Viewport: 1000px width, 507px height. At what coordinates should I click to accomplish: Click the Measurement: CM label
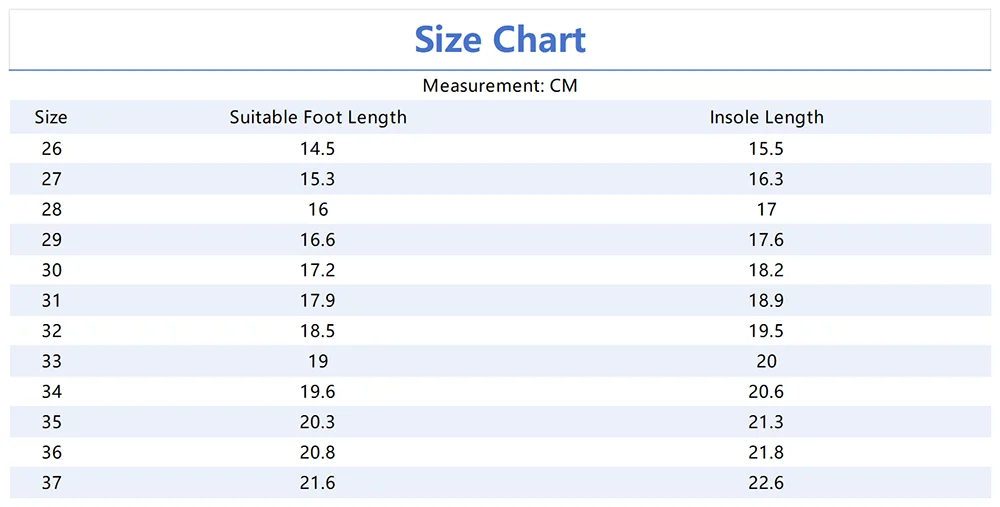click(500, 86)
